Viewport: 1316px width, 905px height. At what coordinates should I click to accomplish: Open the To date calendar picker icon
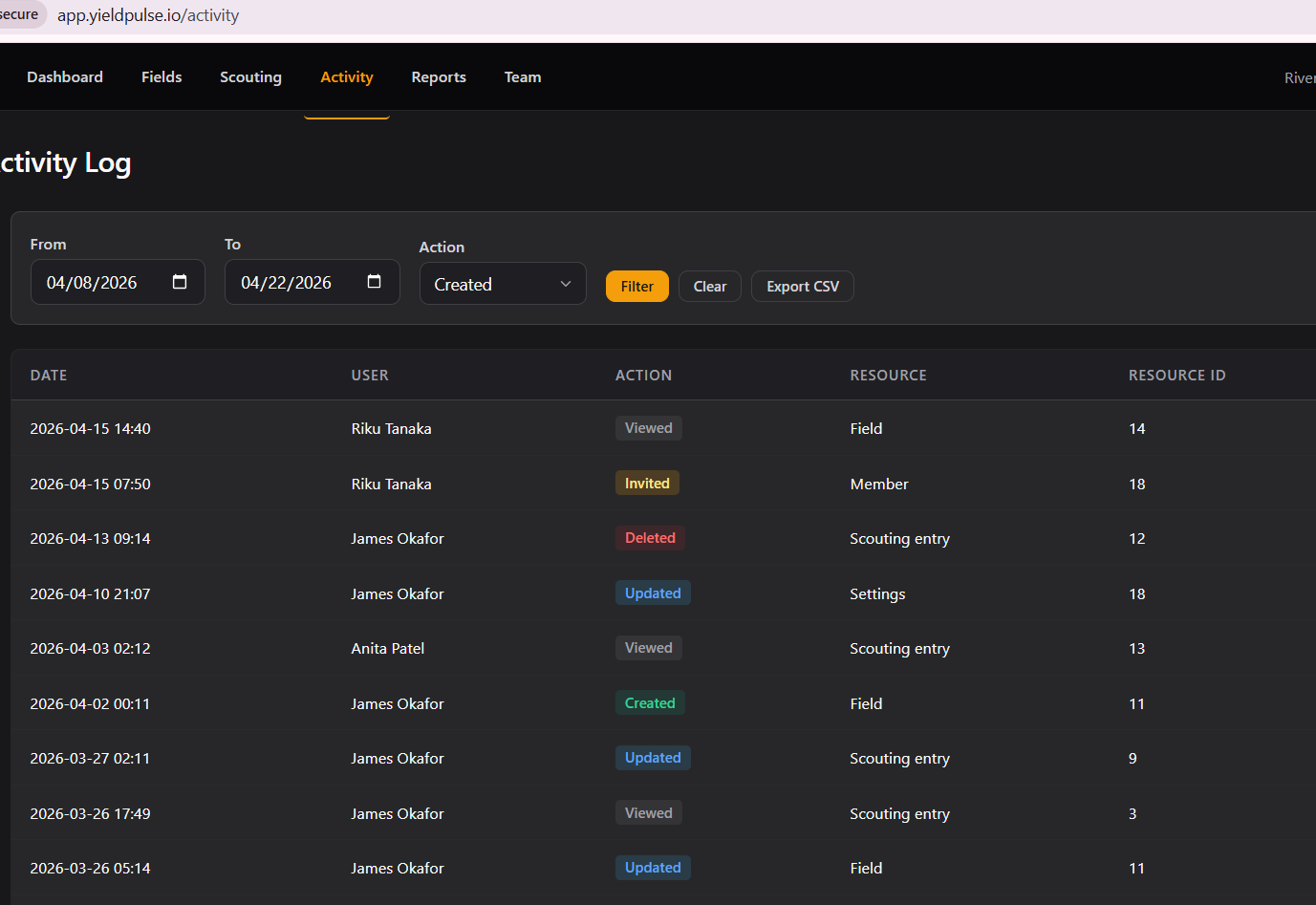tap(374, 282)
